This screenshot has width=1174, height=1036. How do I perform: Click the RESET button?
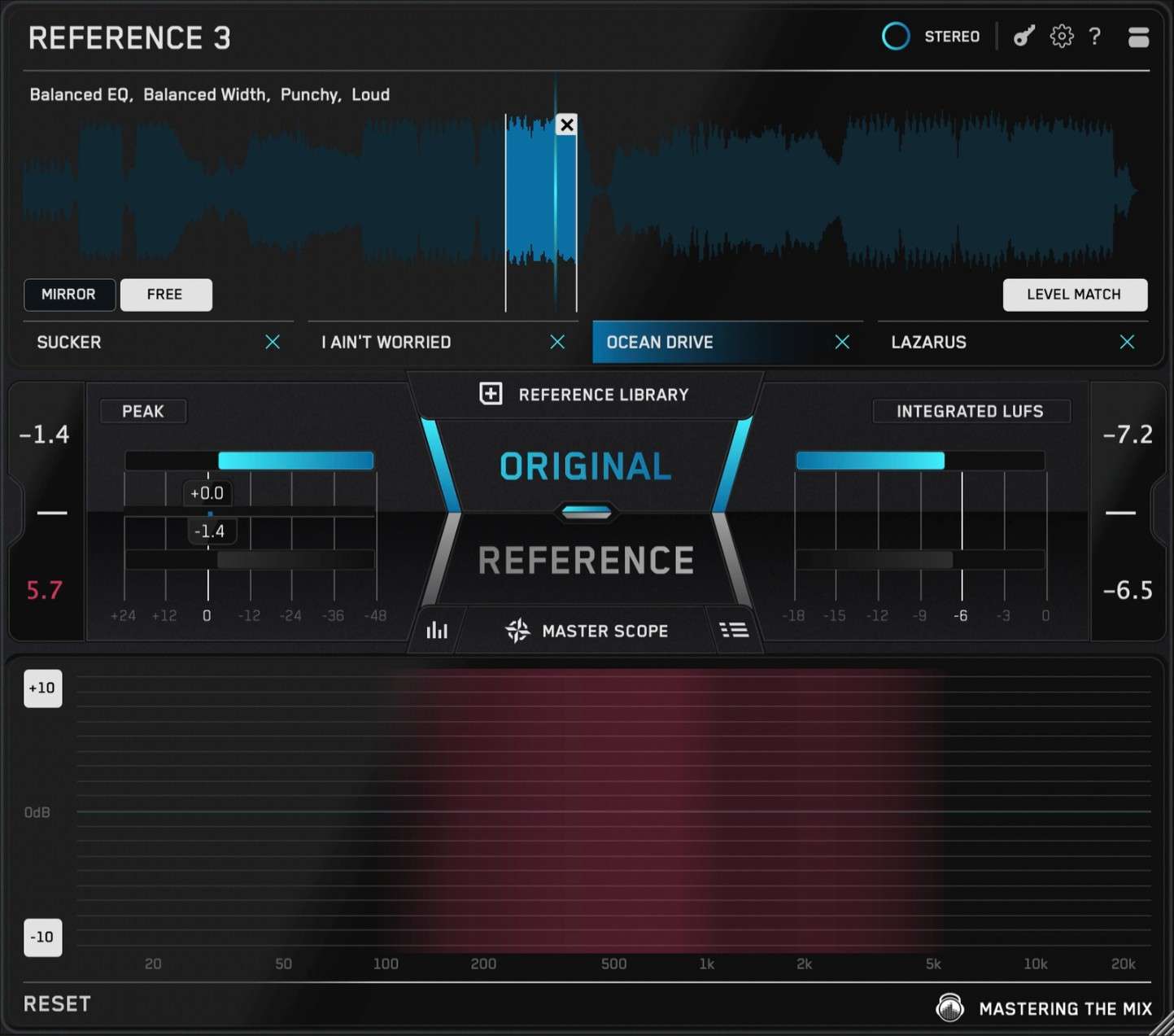[x=55, y=1003]
